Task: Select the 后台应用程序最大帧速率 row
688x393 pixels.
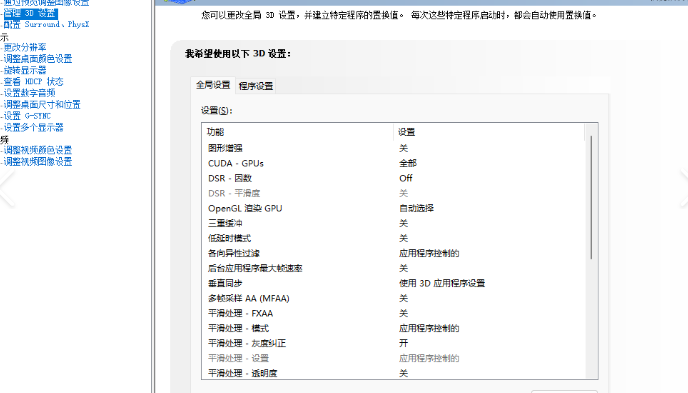Action: [x=394, y=268]
